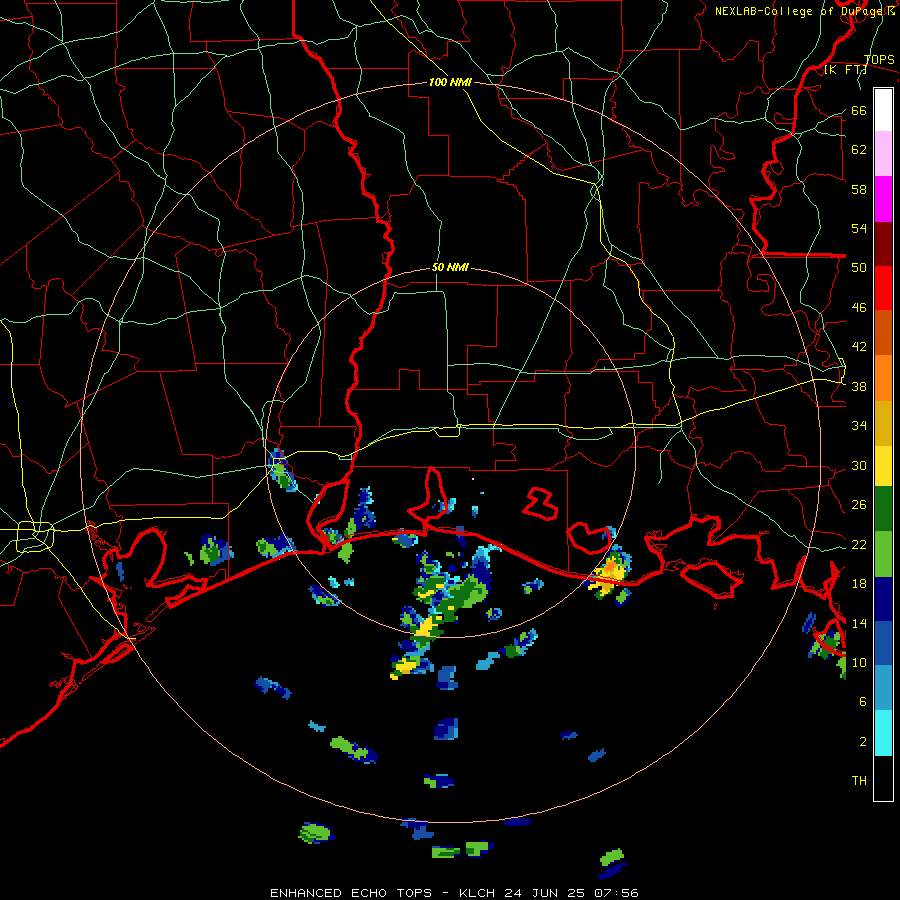900x900 pixels.
Task: Click the legend value 2
Action: [863, 742]
